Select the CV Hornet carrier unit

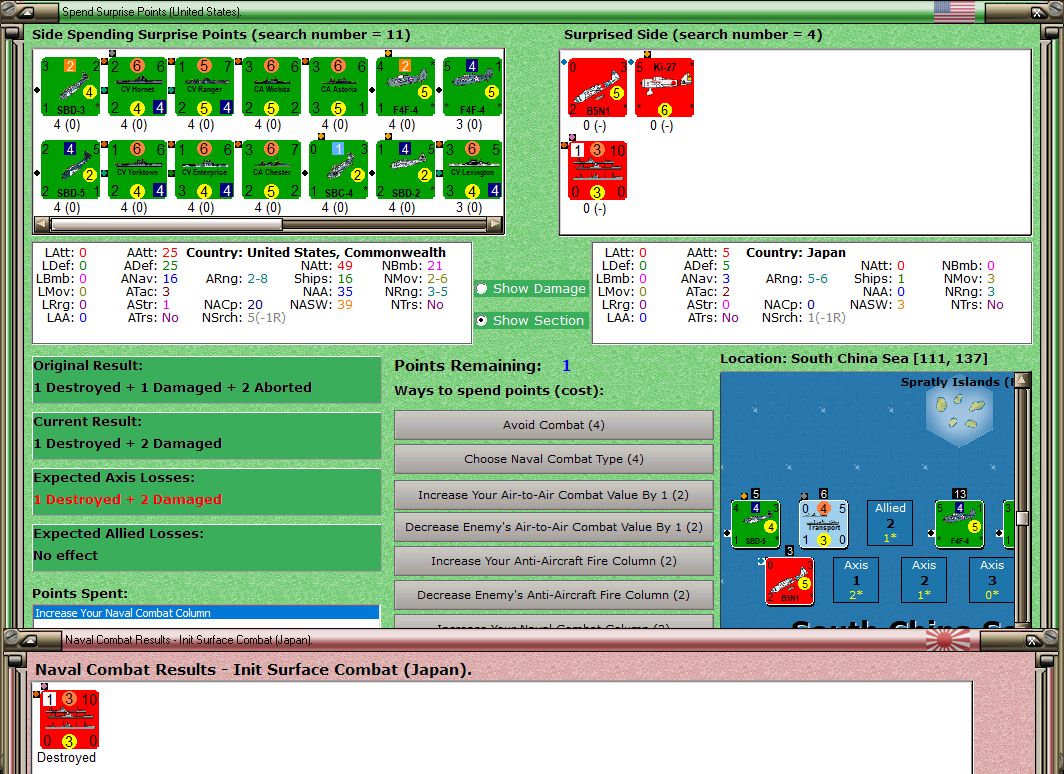pos(138,88)
